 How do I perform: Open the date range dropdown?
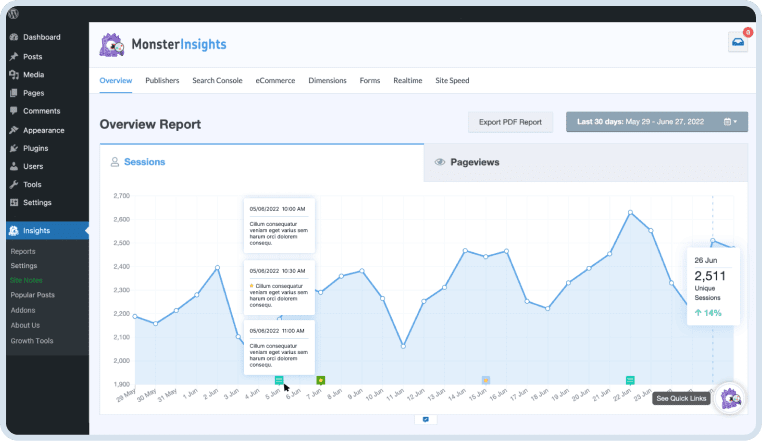(x=656, y=122)
